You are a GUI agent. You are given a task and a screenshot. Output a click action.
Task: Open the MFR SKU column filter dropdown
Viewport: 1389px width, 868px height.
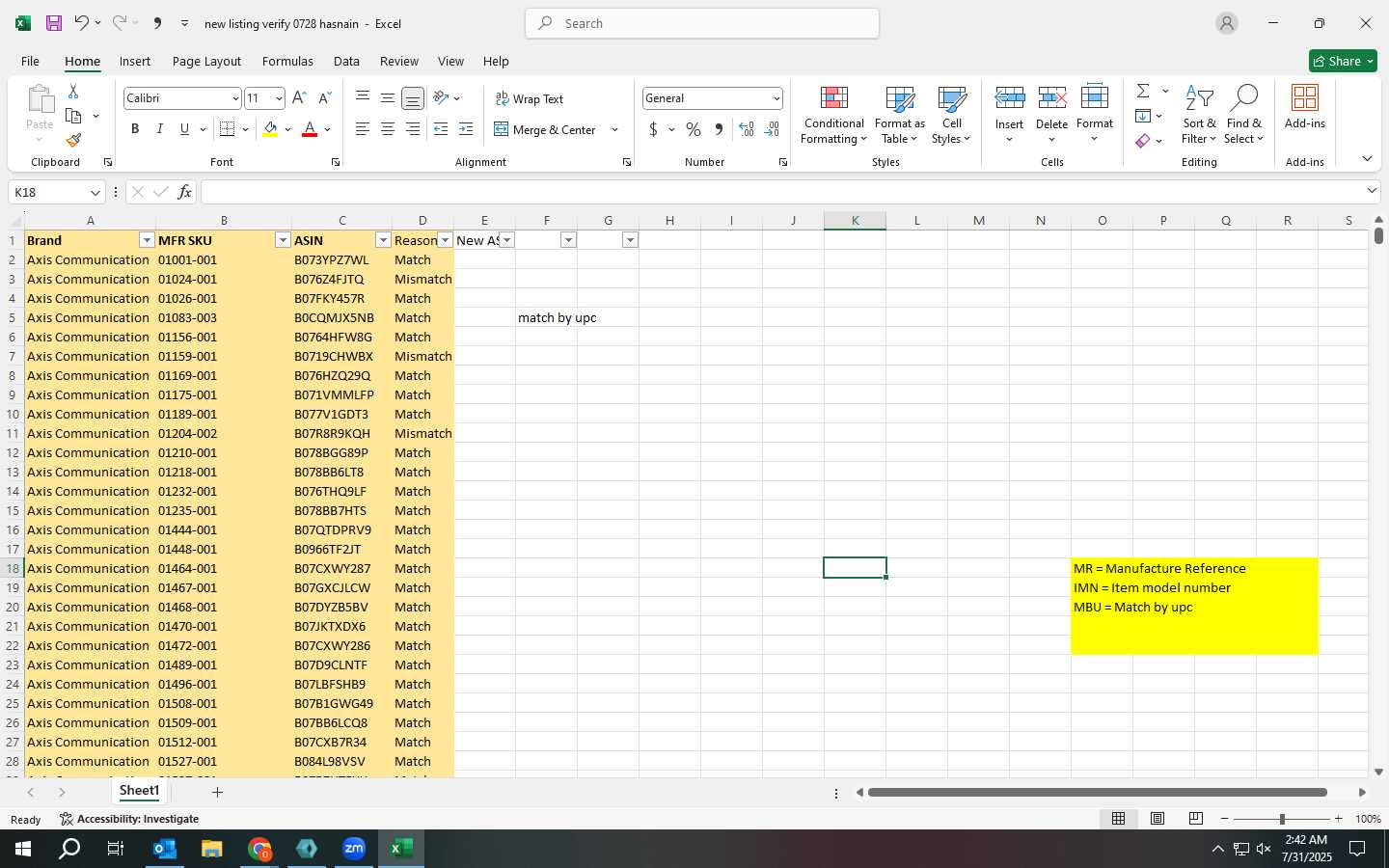283,240
